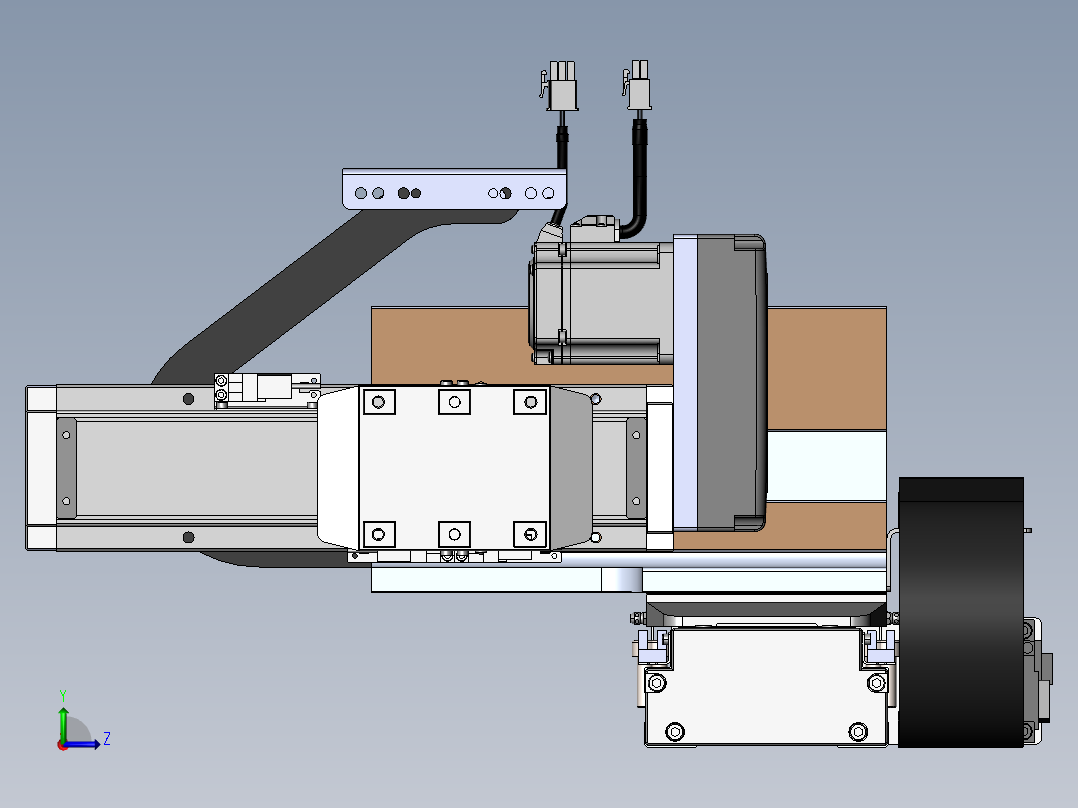Select the grey inner rail face of the linear actuator
Image resolution: width=1078 pixels, height=808 pixels.
click(x=196, y=468)
